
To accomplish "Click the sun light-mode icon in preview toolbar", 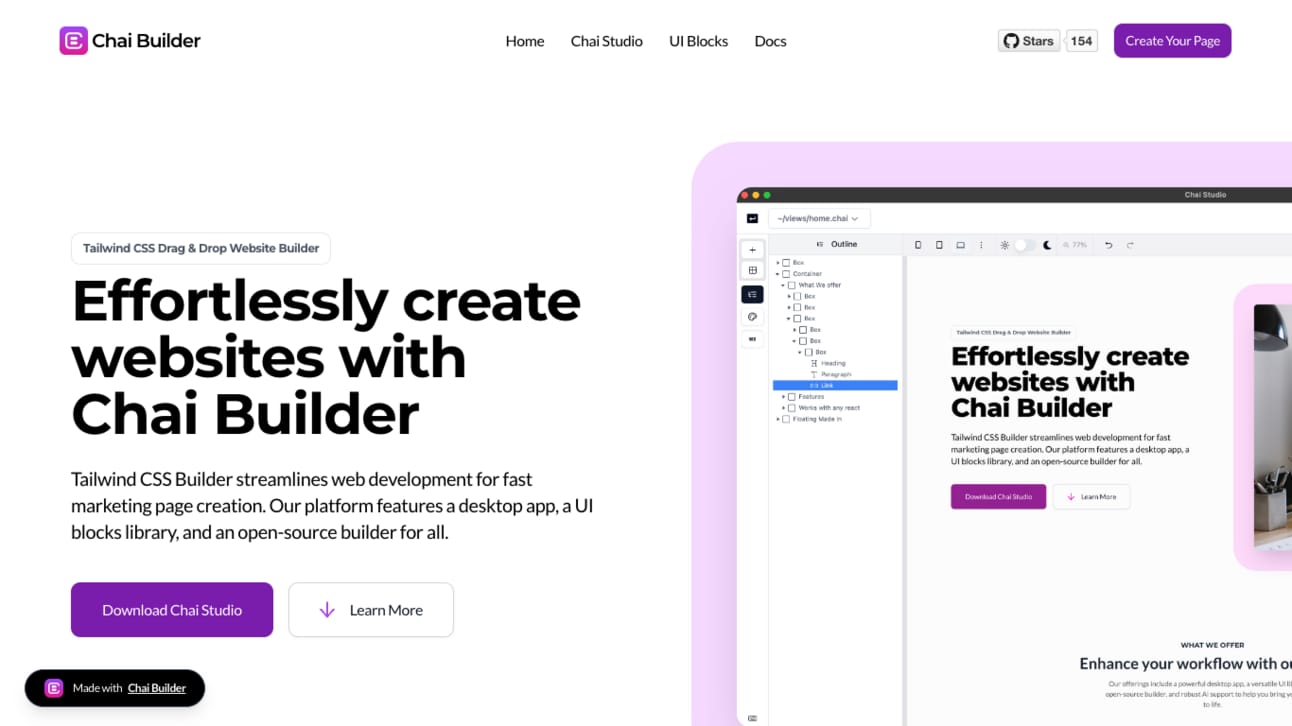I will tap(1005, 245).
